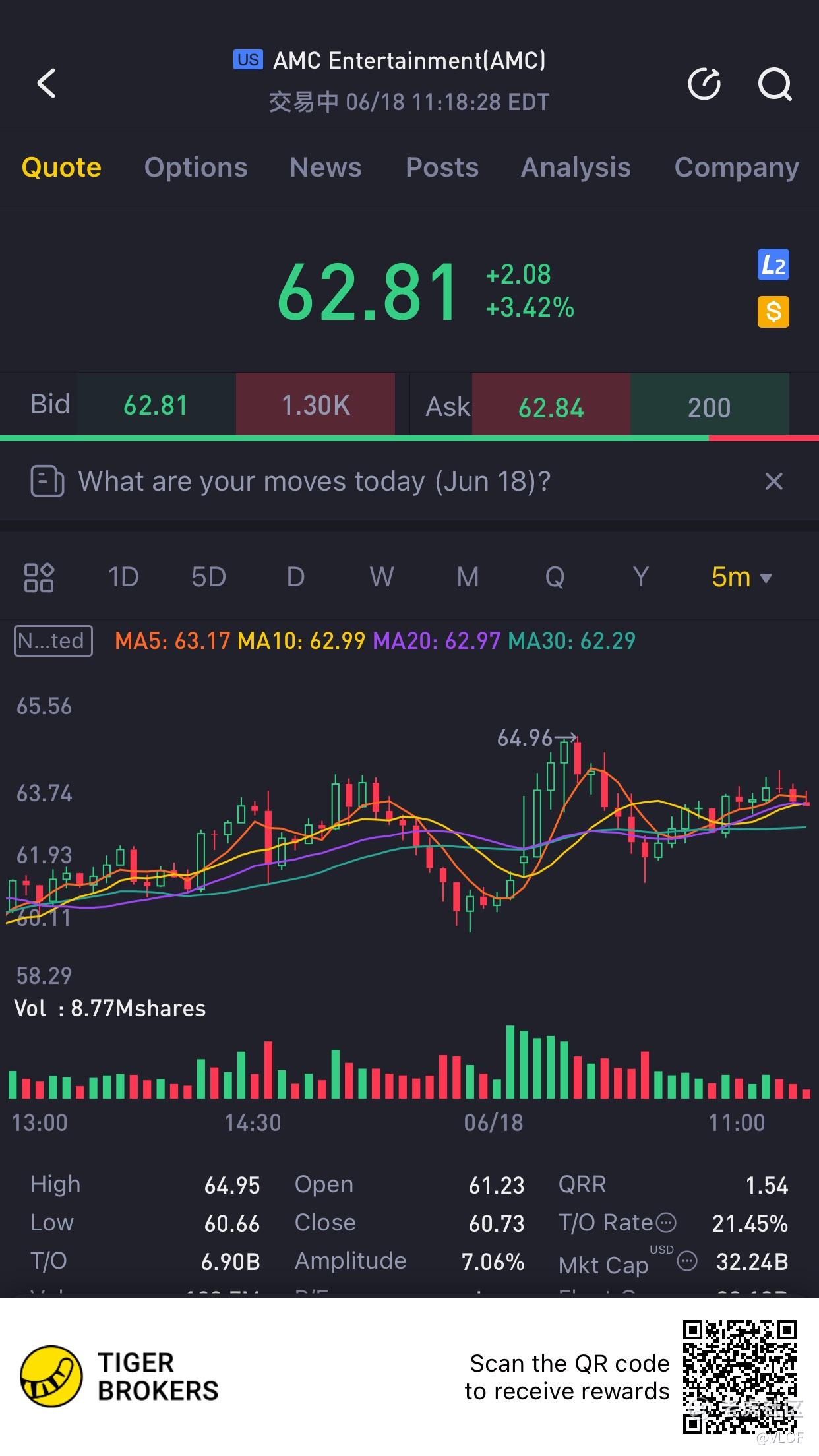
Task: Select the 5D chart period
Action: click(x=208, y=578)
